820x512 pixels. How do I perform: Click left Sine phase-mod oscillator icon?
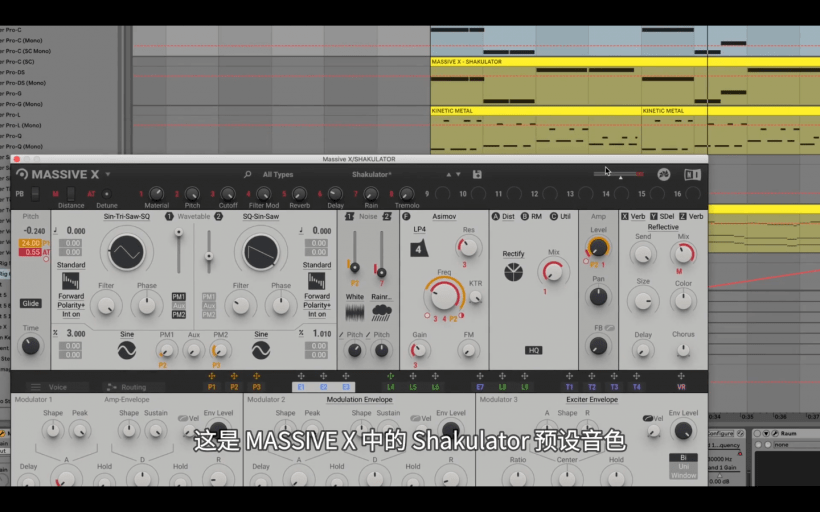127,350
